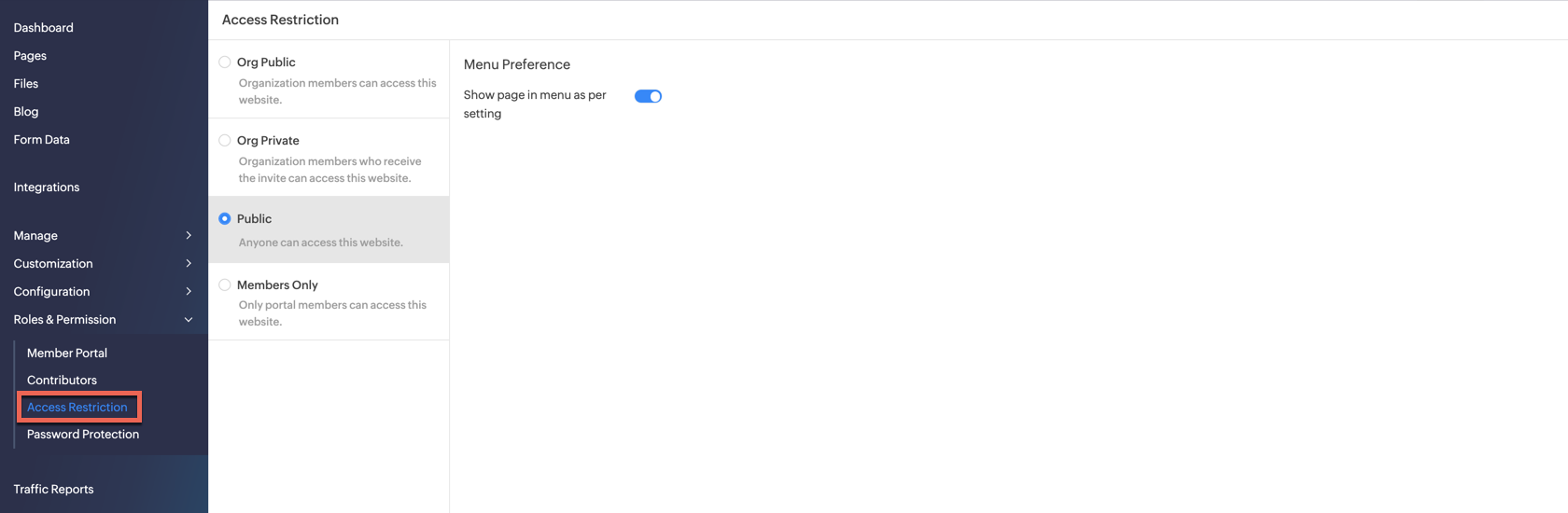Open Integrations in sidebar
Image resolution: width=1568 pixels, height=513 pixels.
(x=47, y=187)
